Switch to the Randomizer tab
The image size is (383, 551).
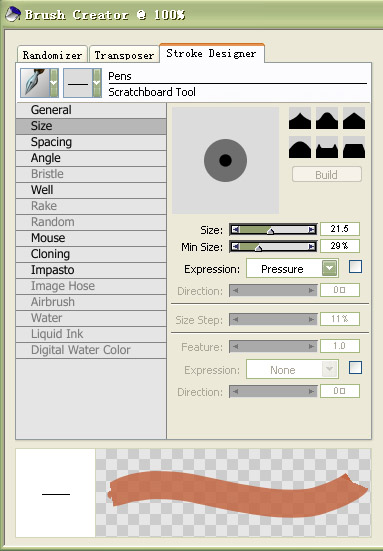pos(52,55)
